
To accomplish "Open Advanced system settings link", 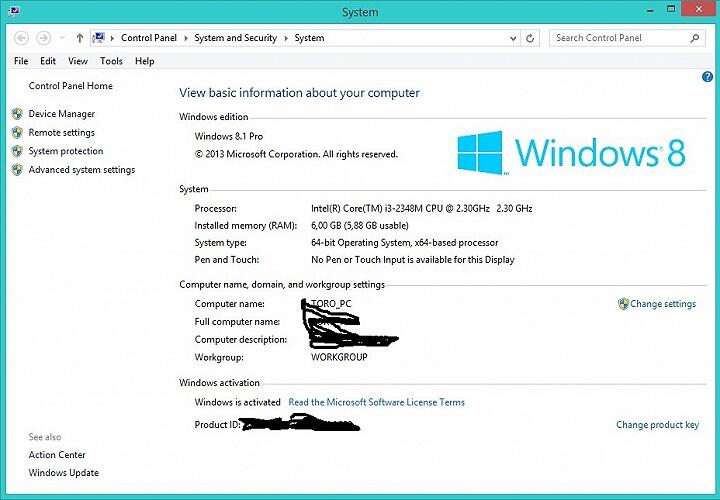I will coord(82,170).
